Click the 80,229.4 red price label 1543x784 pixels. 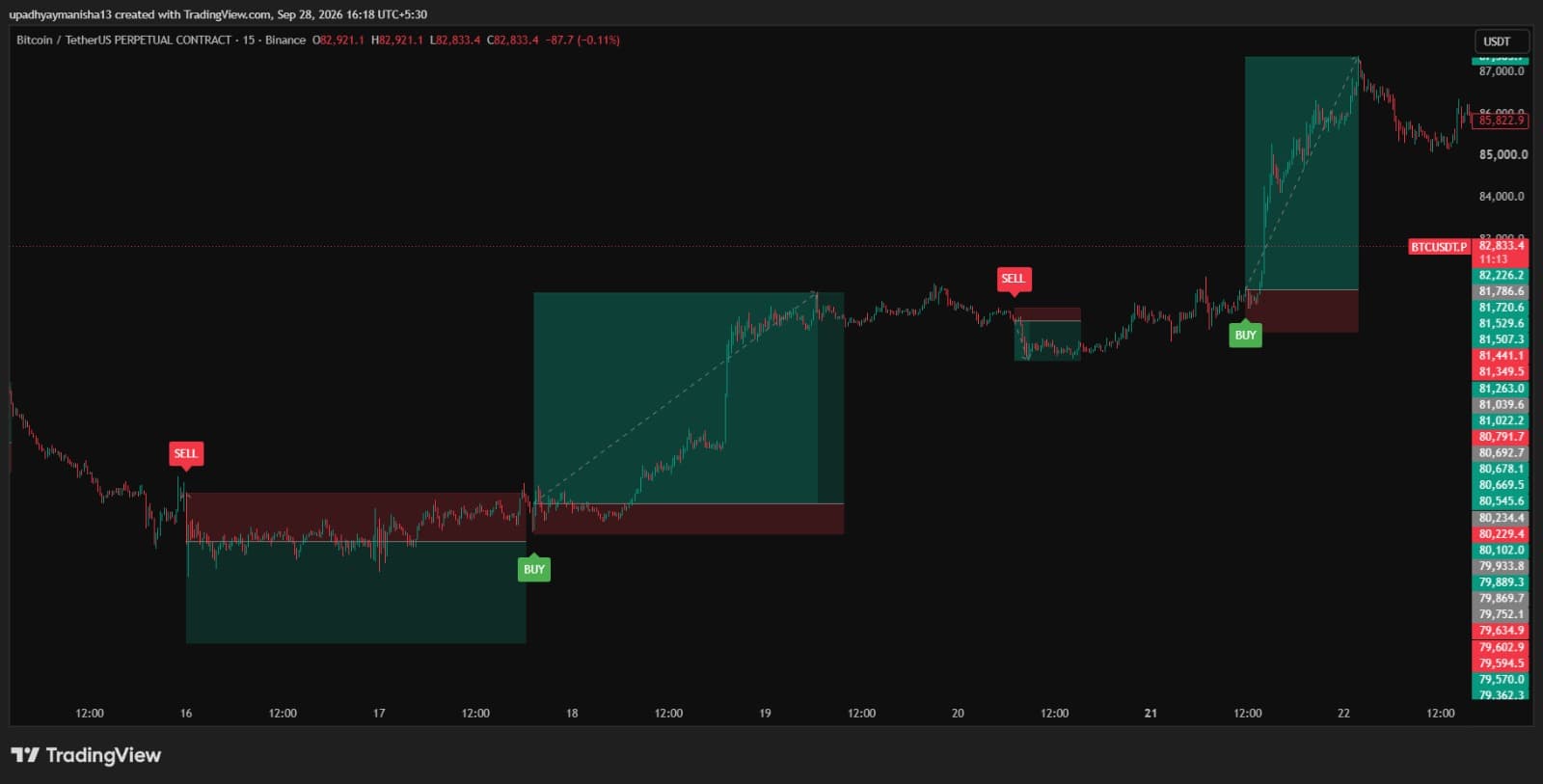[1502, 533]
